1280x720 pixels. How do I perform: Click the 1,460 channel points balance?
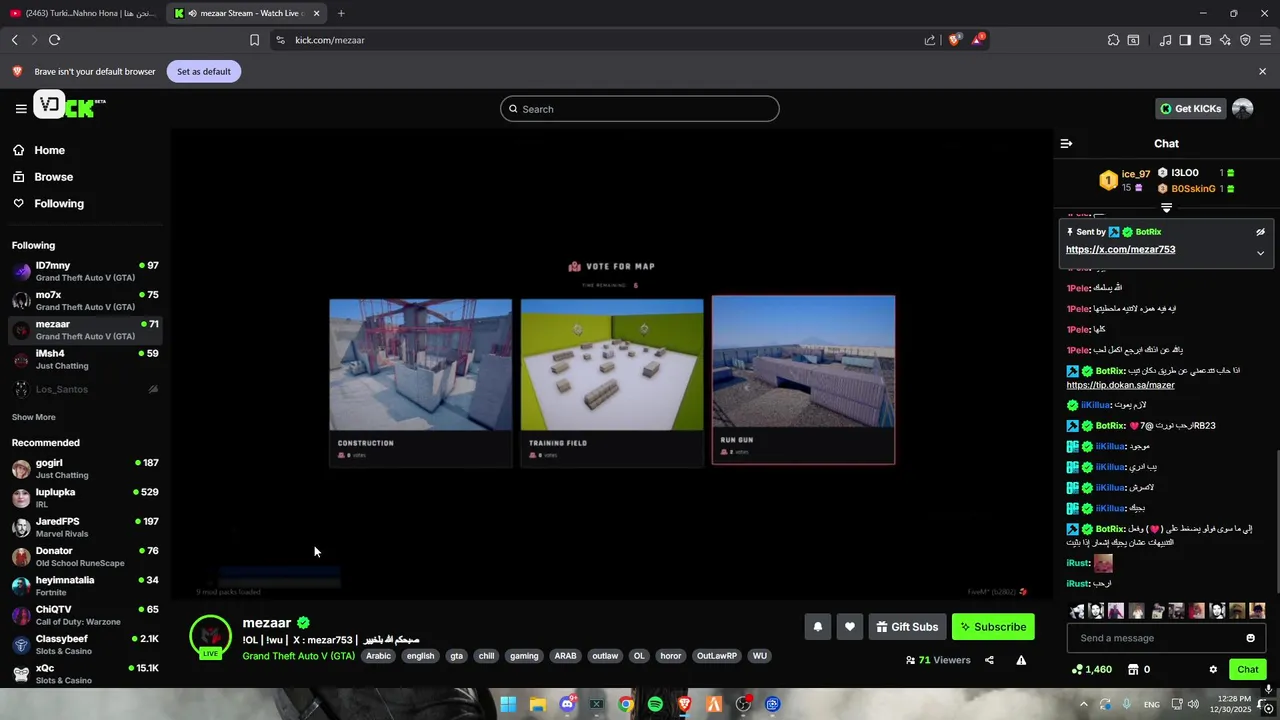click(x=1091, y=670)
